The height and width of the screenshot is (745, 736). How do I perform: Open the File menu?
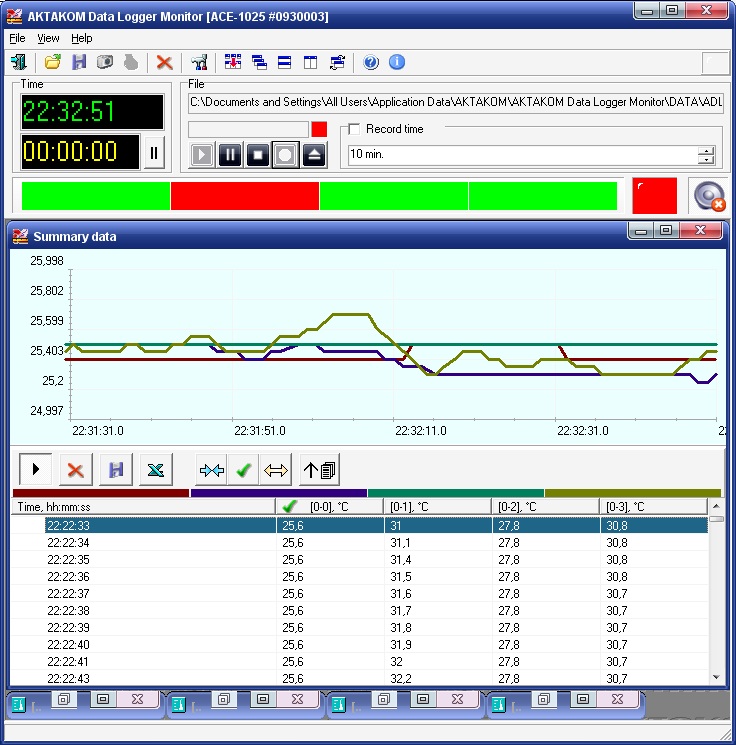(x=17, y=38)
